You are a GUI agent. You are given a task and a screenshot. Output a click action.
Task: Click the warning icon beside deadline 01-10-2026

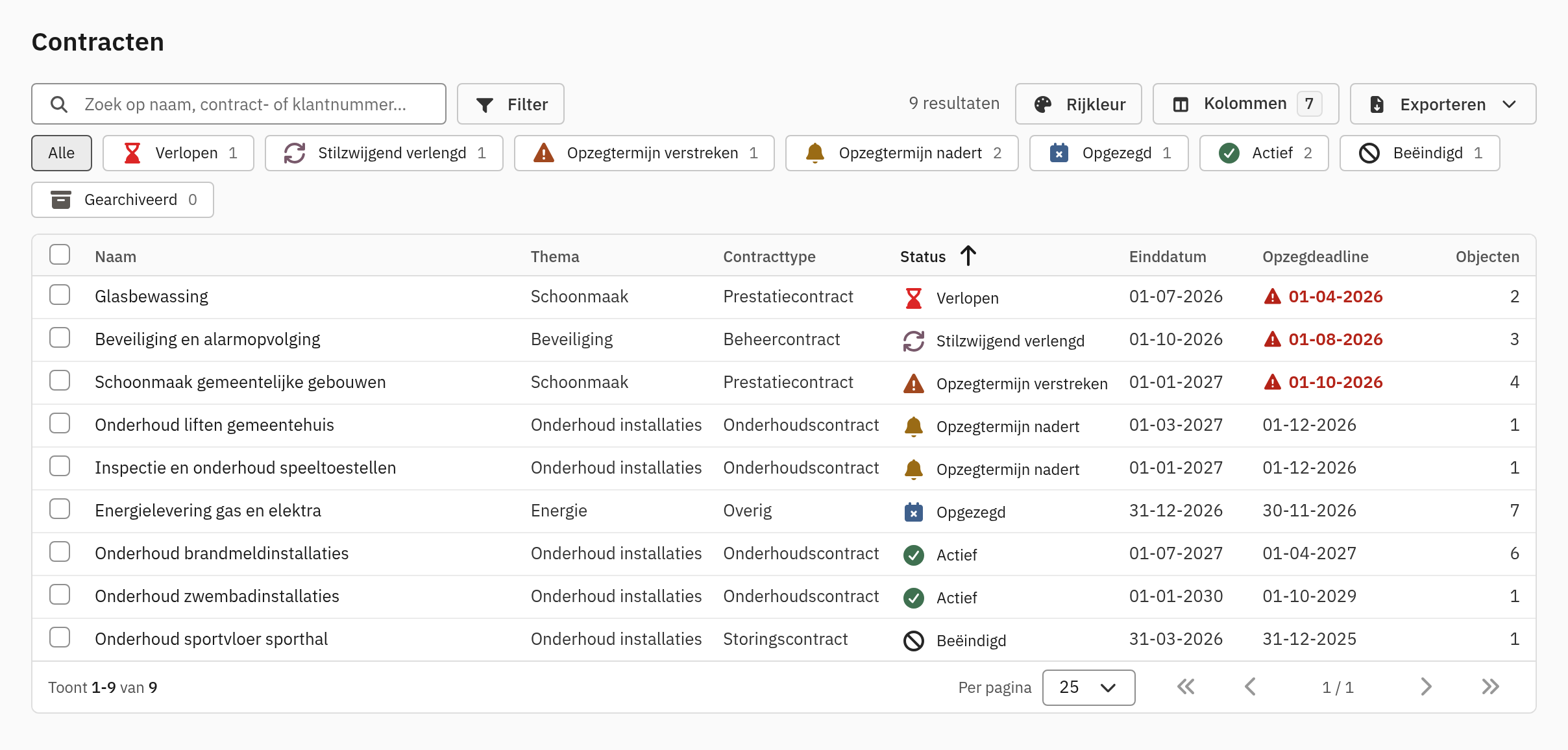tap(1272, 382)
